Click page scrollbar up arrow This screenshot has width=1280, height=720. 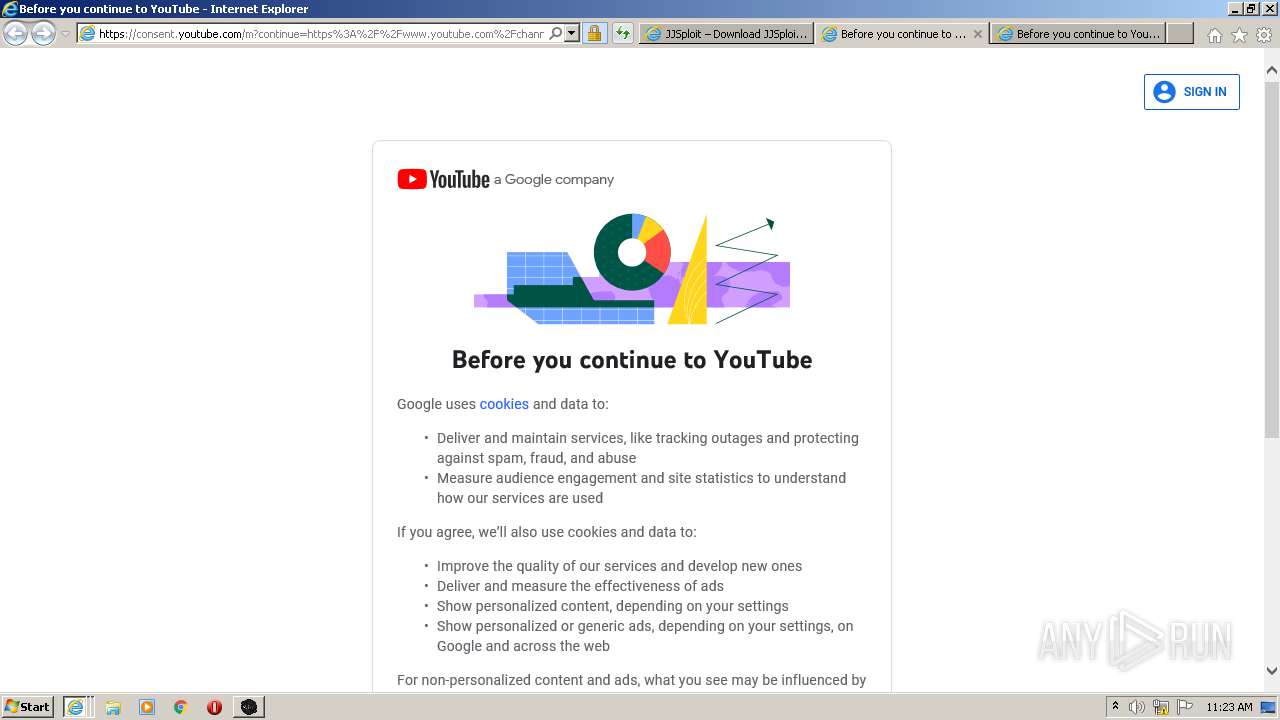click(1272, 71)
